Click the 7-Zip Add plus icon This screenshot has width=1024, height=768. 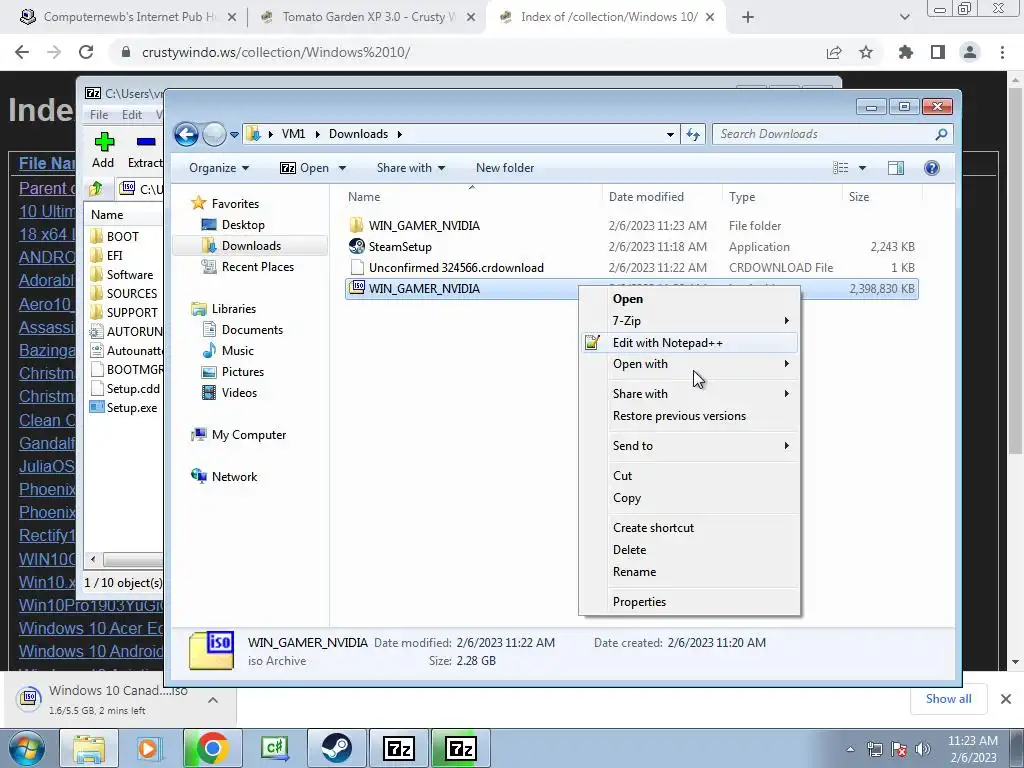(104, 142)
